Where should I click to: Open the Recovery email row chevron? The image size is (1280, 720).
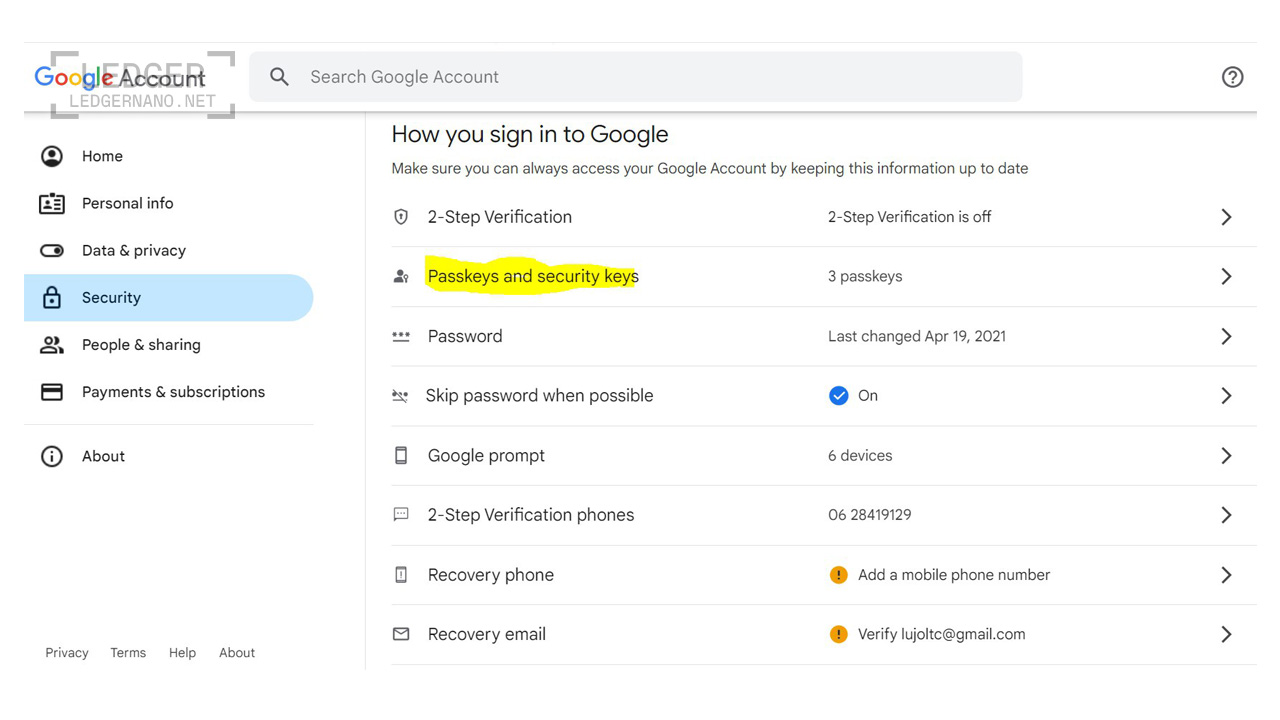coord(1226,634)
